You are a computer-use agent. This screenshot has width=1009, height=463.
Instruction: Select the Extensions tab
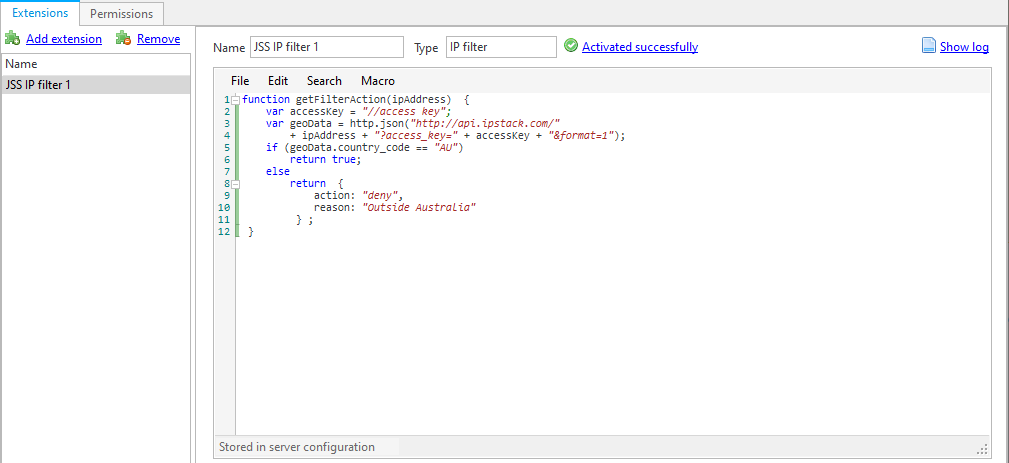[40, 14]
